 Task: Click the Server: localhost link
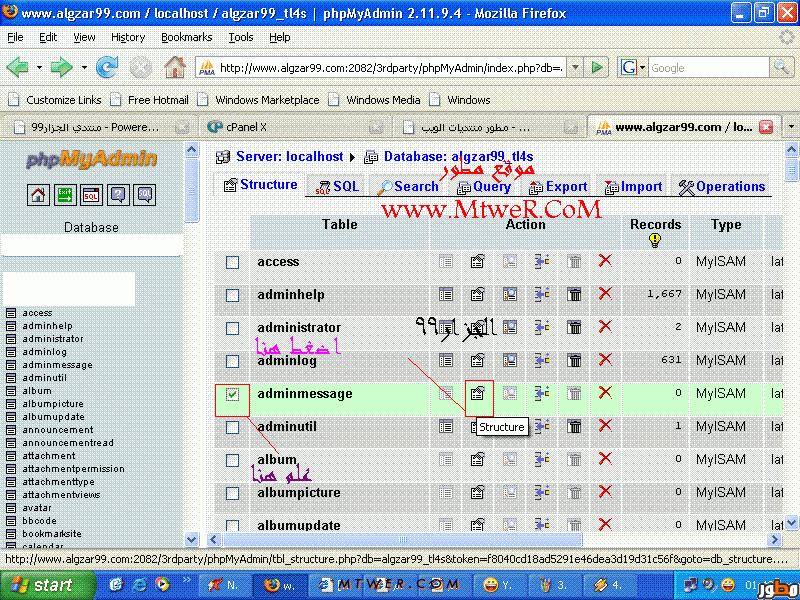pos(289,157)
